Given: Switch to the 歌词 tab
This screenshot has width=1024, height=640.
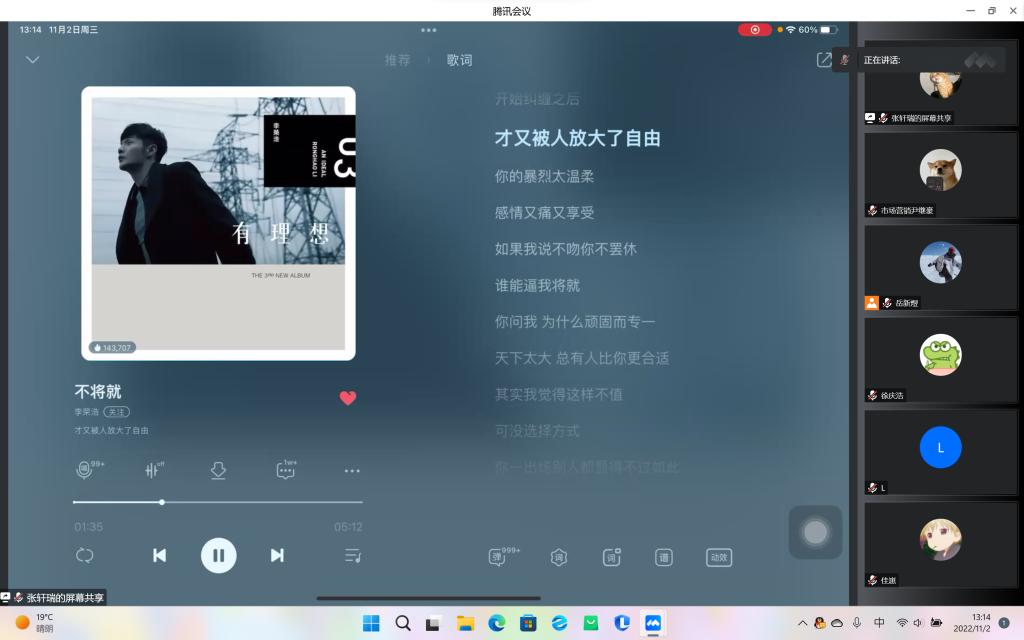Looking at the screenshot, I should coord(459,60).
